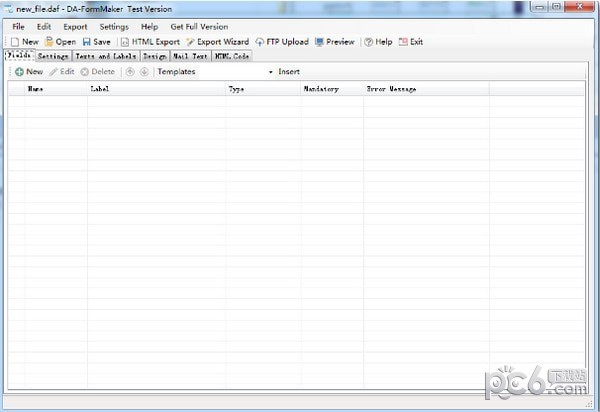Image resolution: width=600 pixels, height=412 pixels.
Task: Start the Export Wizard
Action: pyautogui.click(x=190, y=42)
